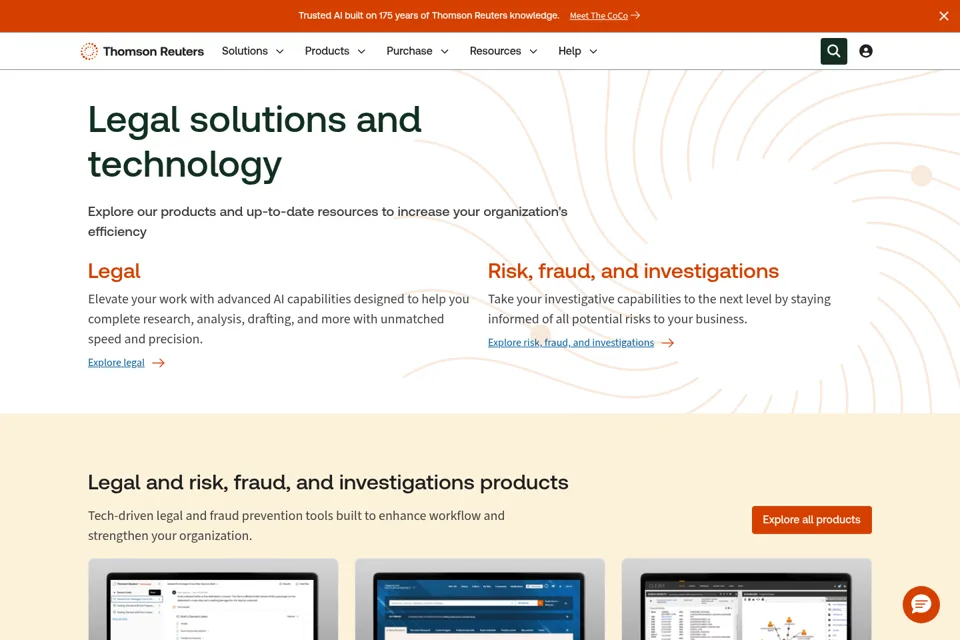Open the user account icon
Screen dimensions: 960x640
click(865, 51)
